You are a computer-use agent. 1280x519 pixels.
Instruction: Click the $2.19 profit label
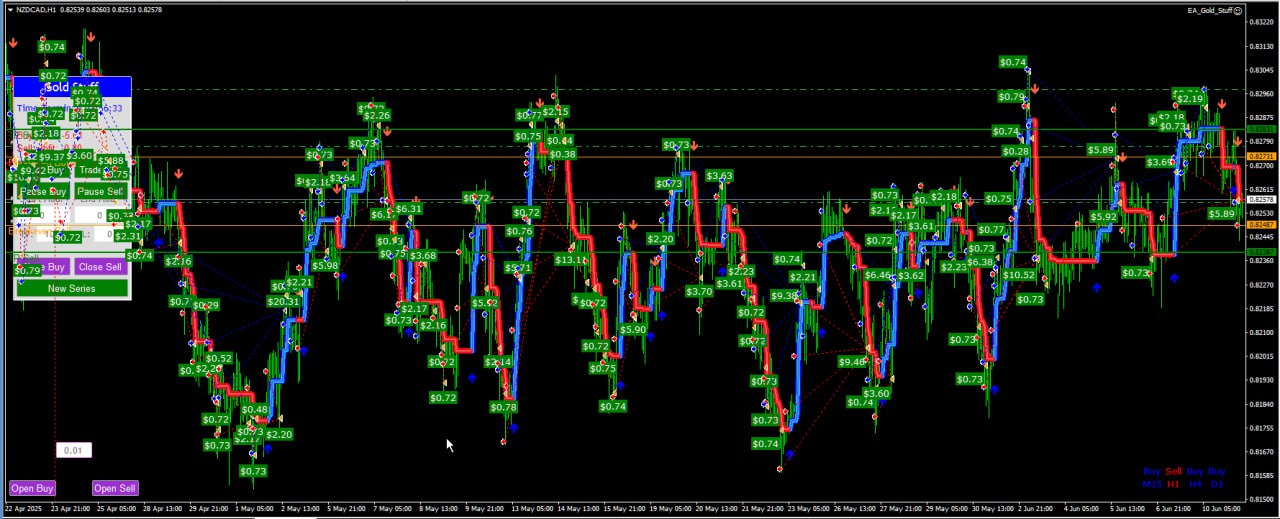tap(1190, 99)
